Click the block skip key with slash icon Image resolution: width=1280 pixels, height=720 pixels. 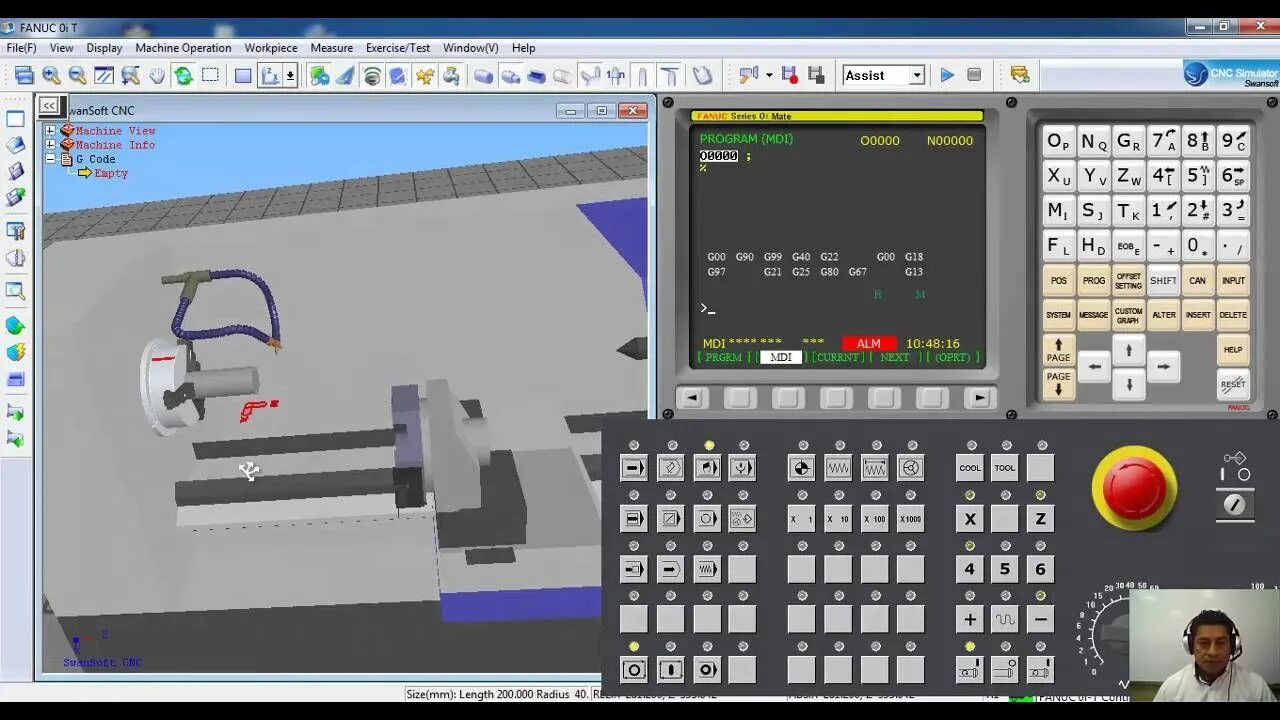pyautogui.click(x=671, y=518)
